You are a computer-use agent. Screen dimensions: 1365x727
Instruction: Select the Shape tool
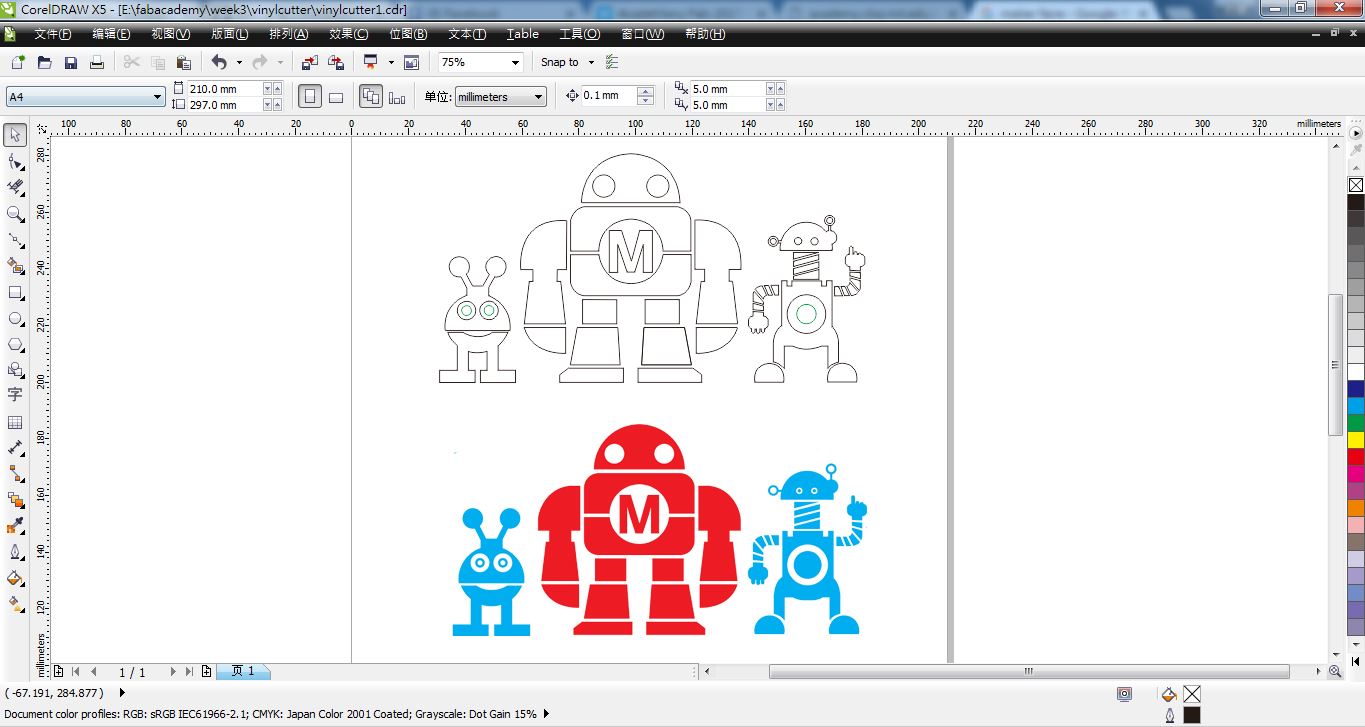point(15,158)
